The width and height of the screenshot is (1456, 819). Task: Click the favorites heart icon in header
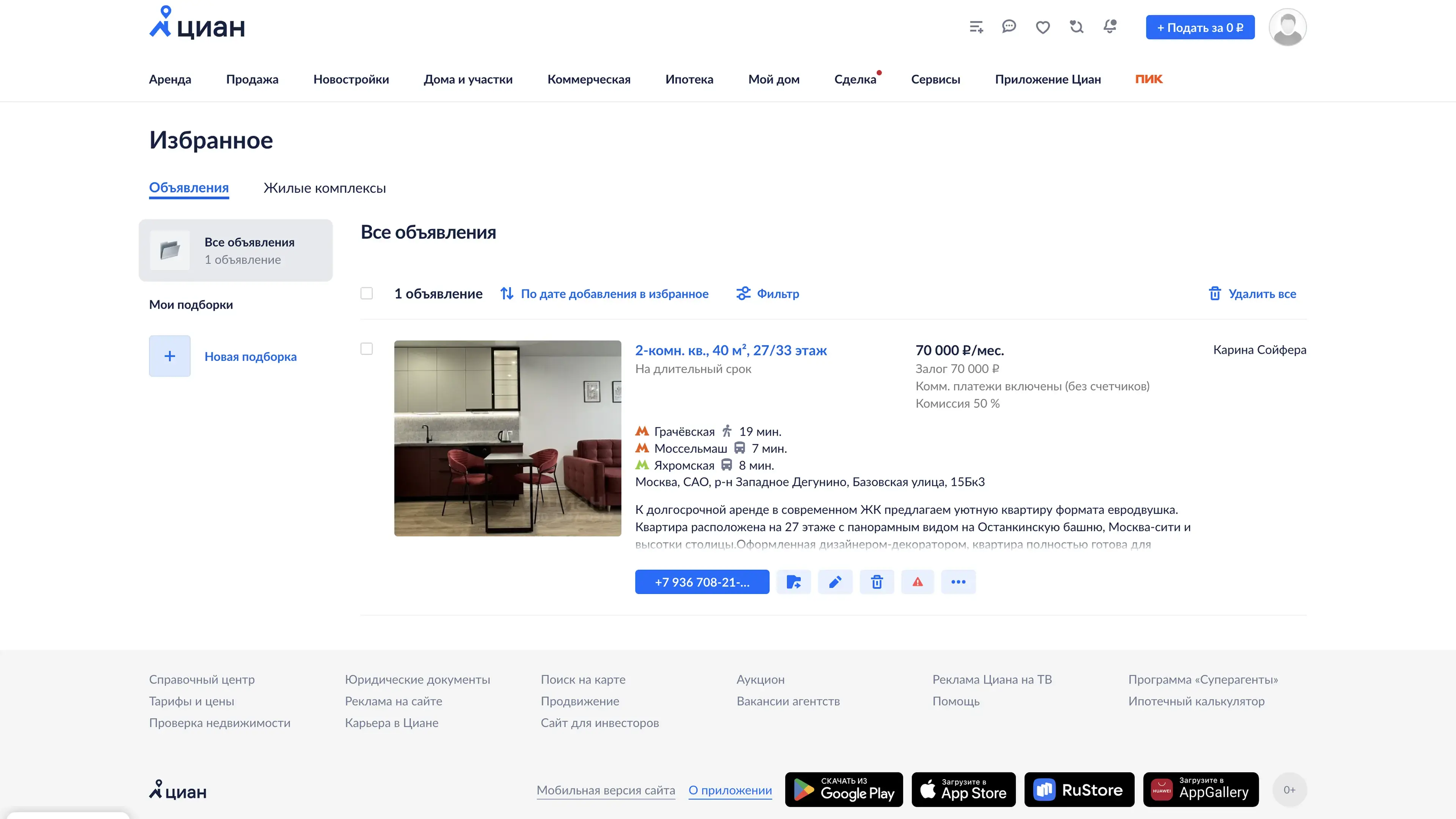point(1043,27)
